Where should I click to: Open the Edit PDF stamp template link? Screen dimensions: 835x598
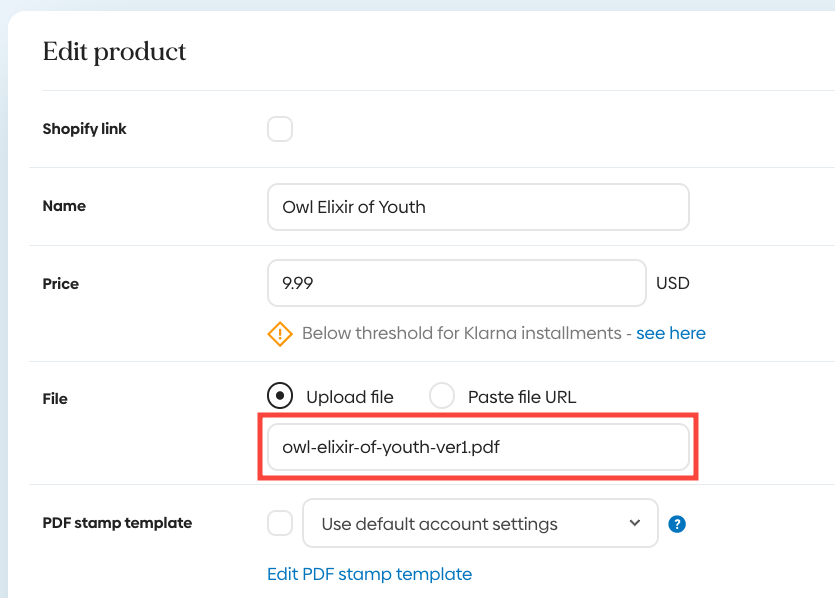click(369, 574)
